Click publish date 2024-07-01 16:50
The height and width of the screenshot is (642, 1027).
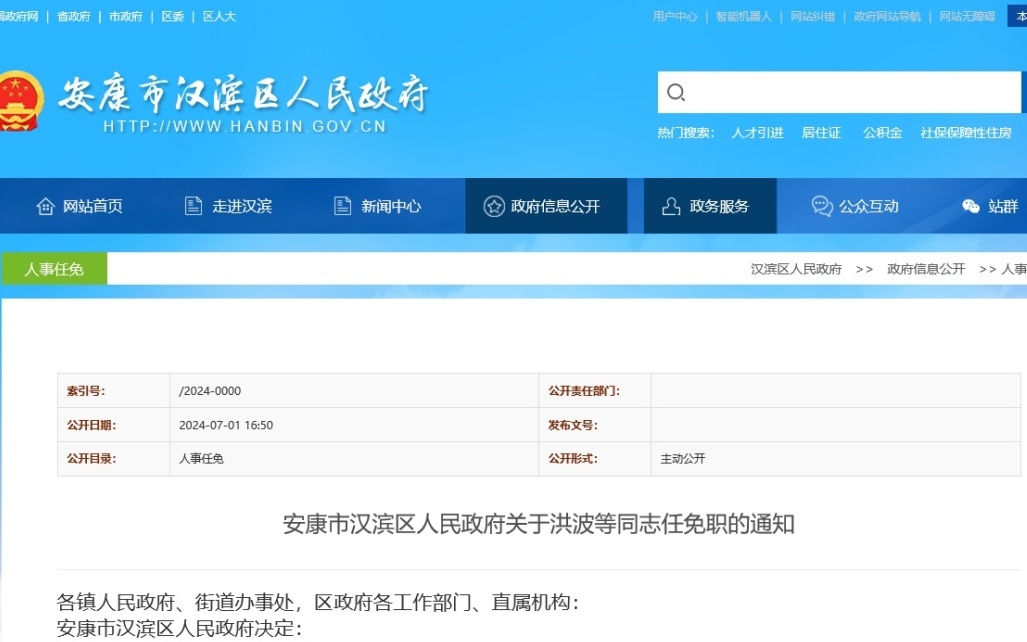[226, 425]
